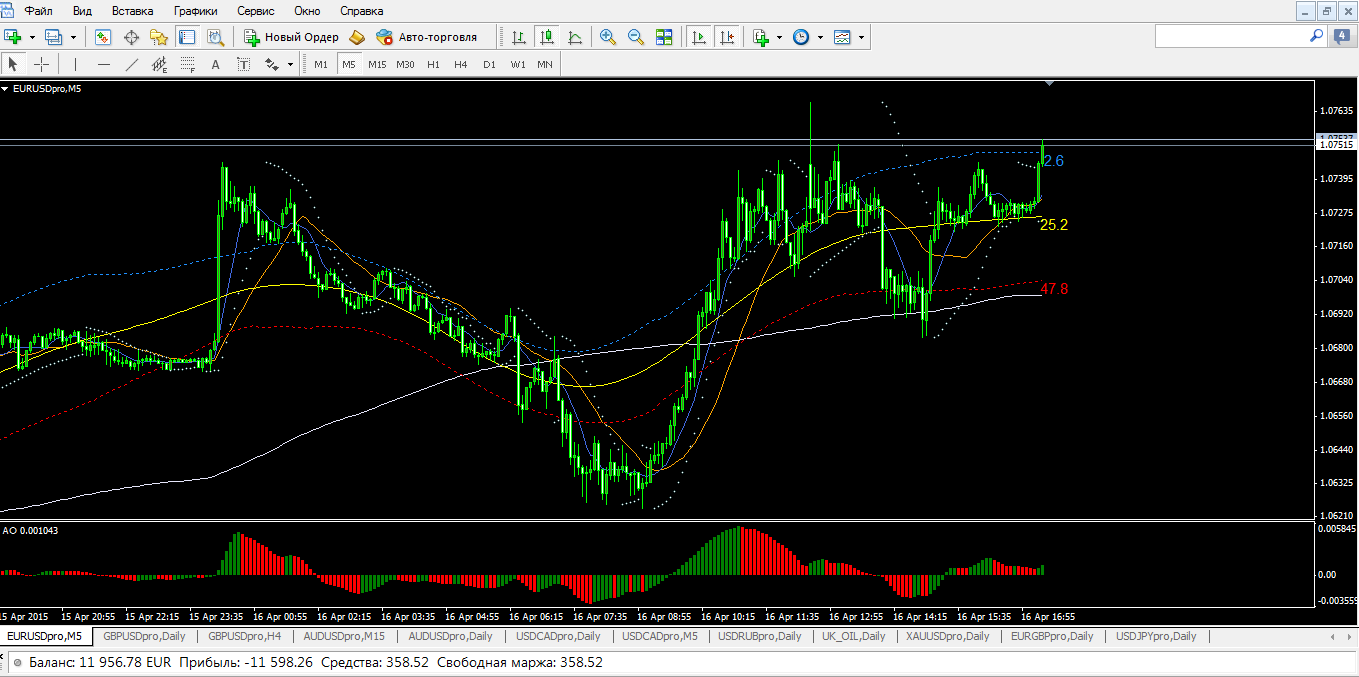Switch timeframe to H1
Image resolution: width=1359 pixels, height=677 pixels.
[433, 64]
